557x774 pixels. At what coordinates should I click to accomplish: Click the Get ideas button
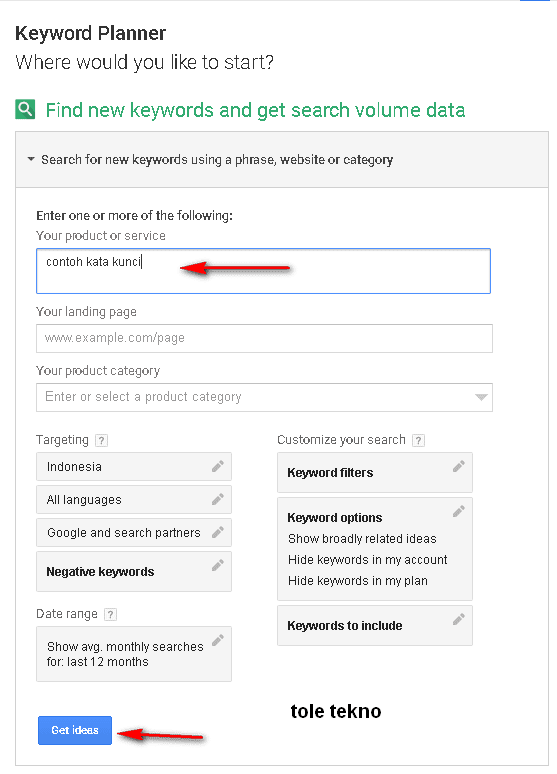(x=75, y=730)
